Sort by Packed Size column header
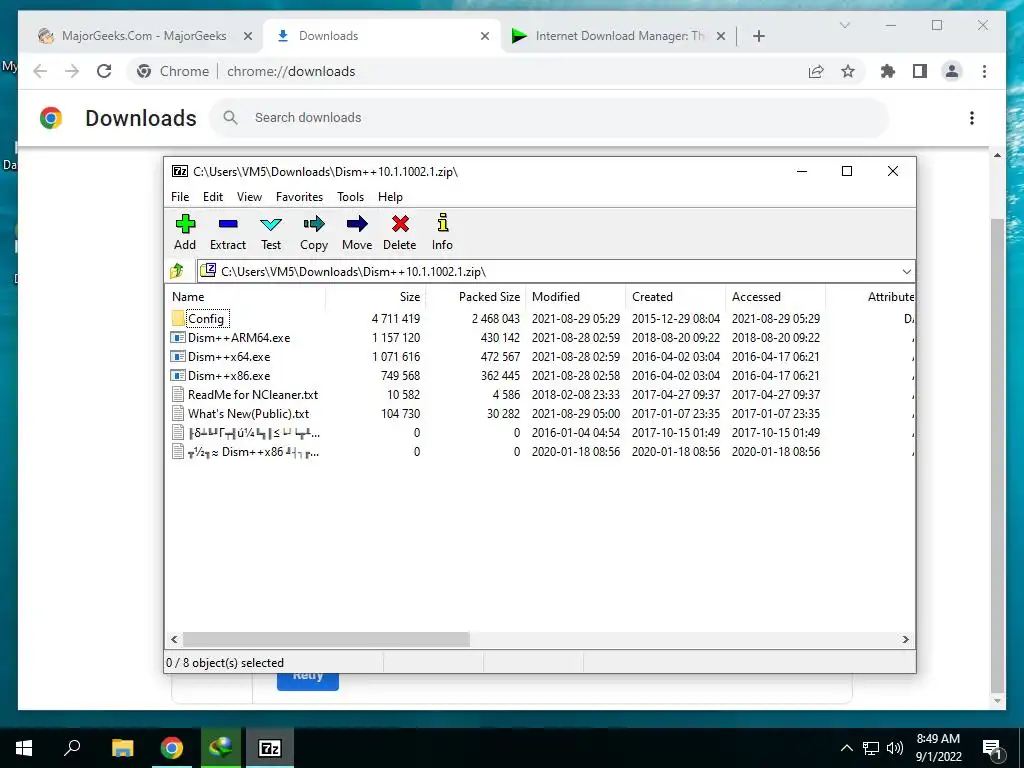The height and width of the screenshot is (768, 1024). (x=475, y=296)
